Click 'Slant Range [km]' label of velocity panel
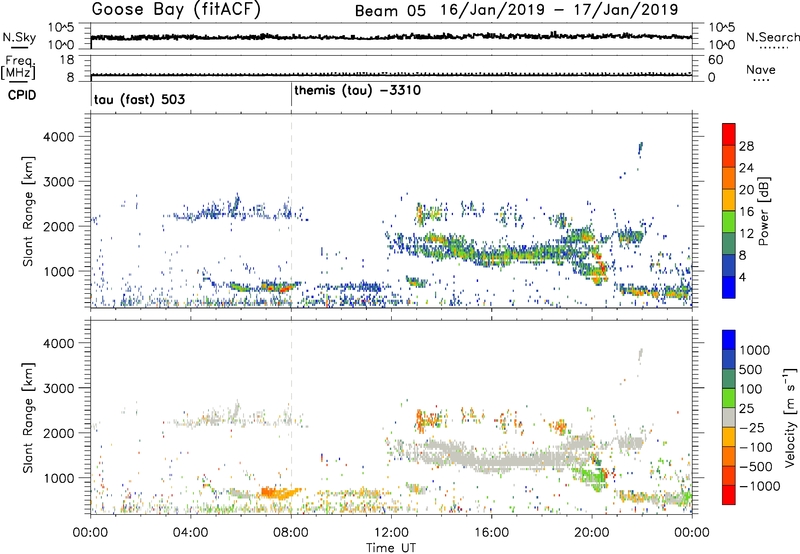The height and width of the screenshot is (554, 800). [28, 418]
